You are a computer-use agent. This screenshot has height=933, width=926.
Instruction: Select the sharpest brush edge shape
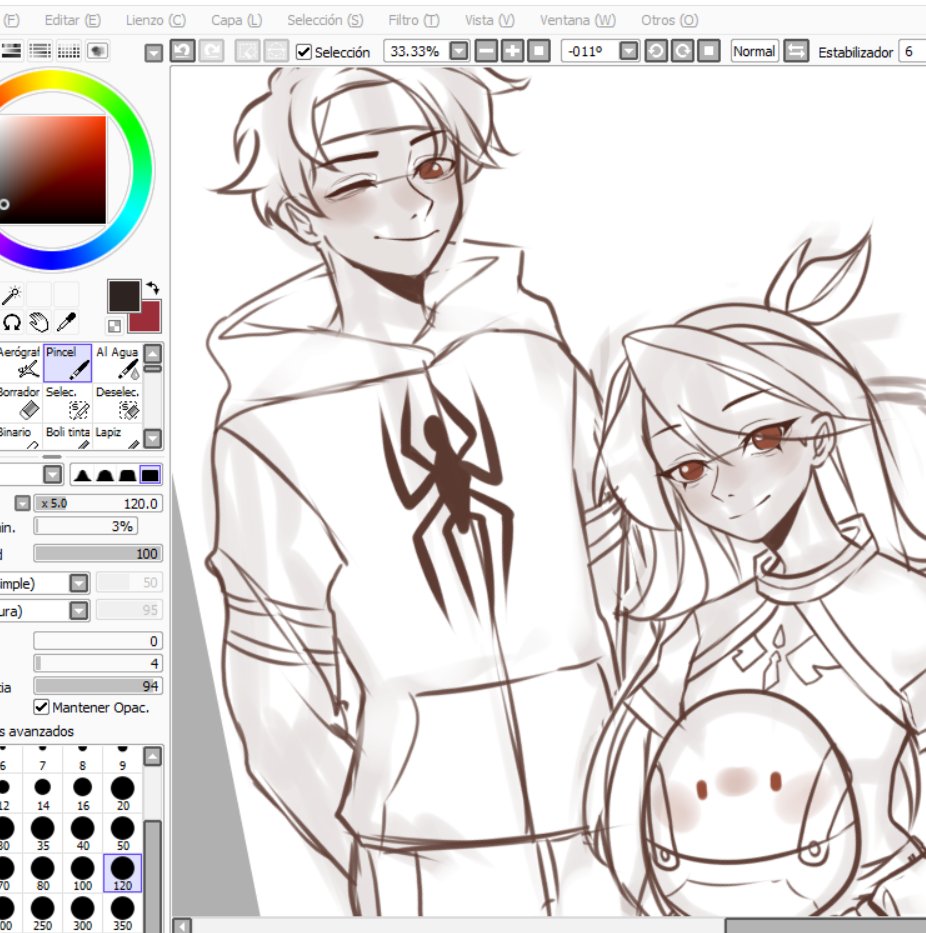click(82, 475)
